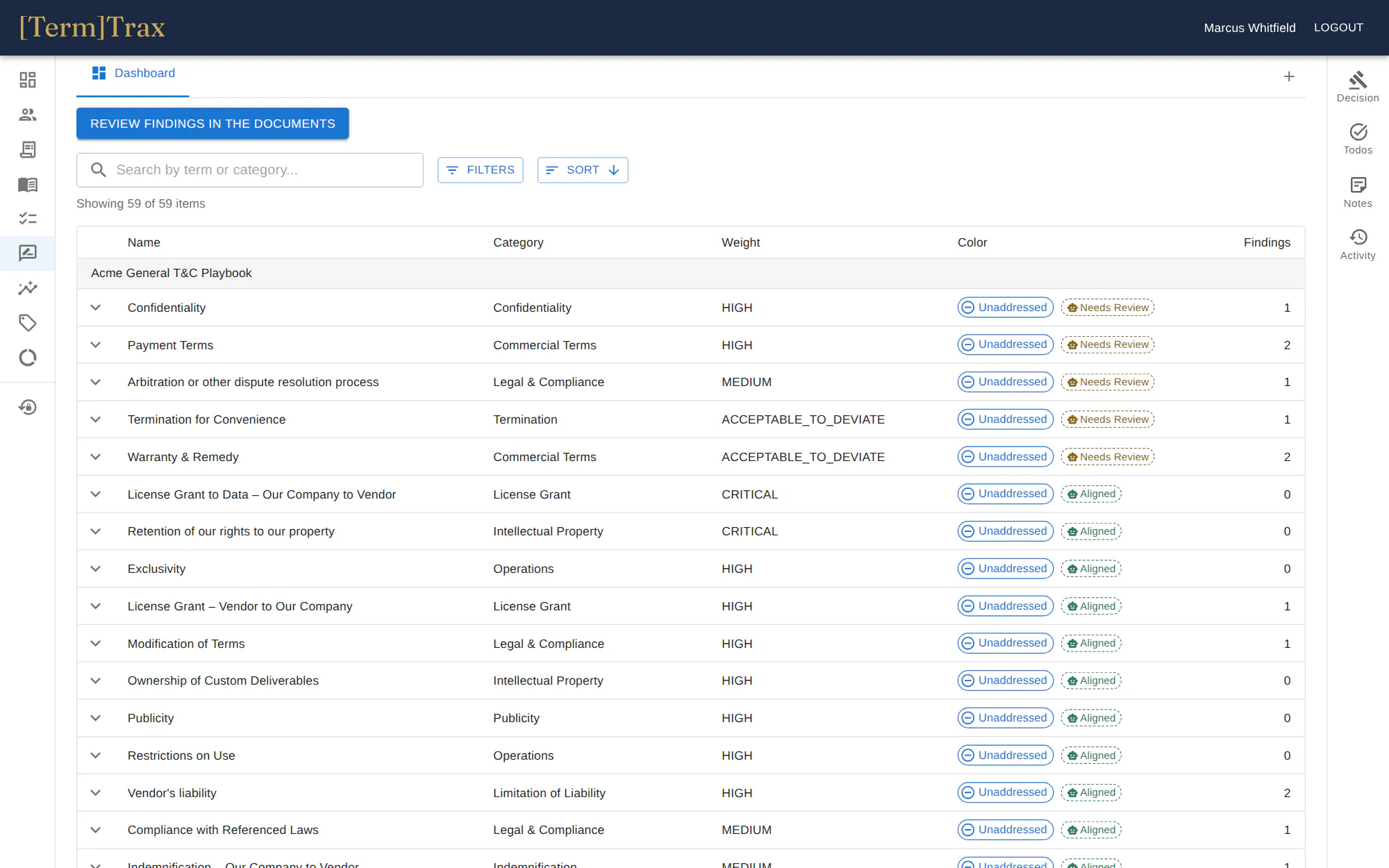This screenshot has width=1389, height=868.
Task: Expand the Payment Terms row
Action: point(96,345)
